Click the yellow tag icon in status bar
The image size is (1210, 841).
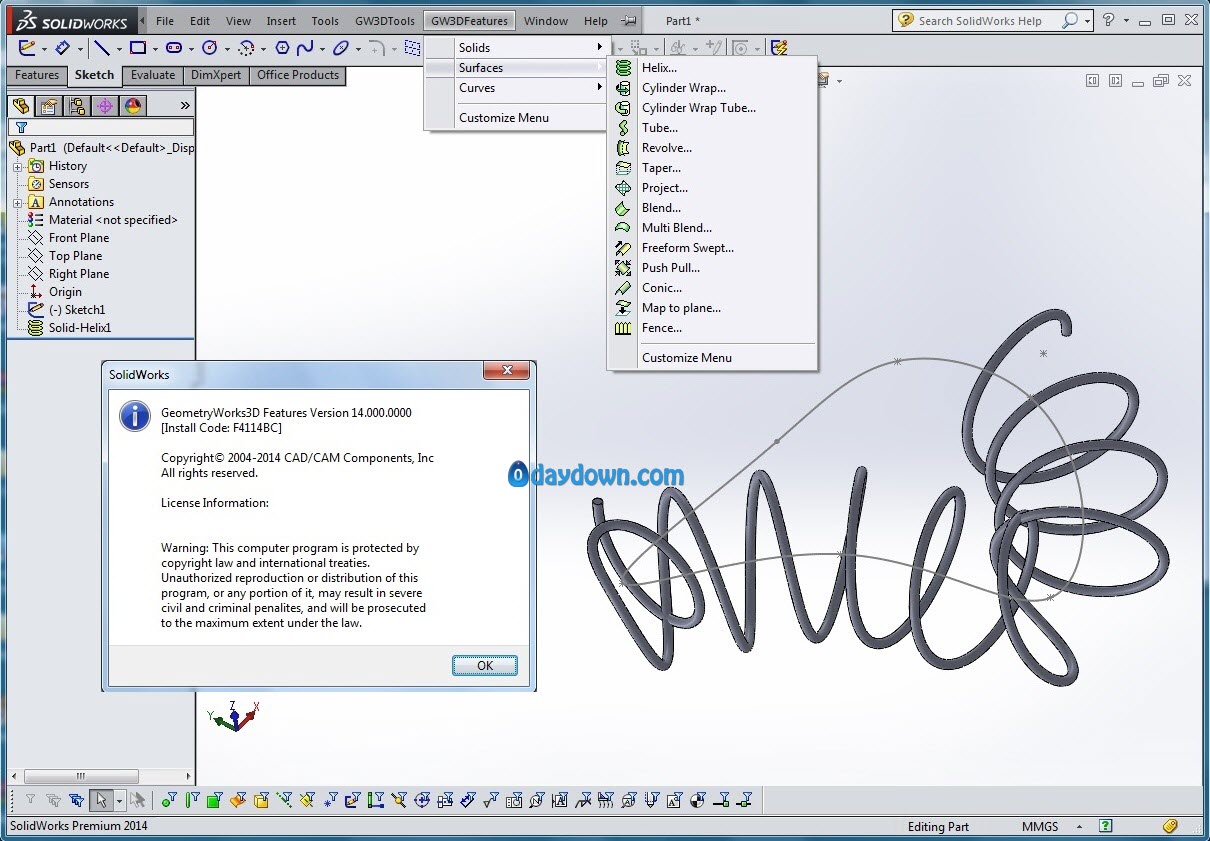(x=1170, y=826)
